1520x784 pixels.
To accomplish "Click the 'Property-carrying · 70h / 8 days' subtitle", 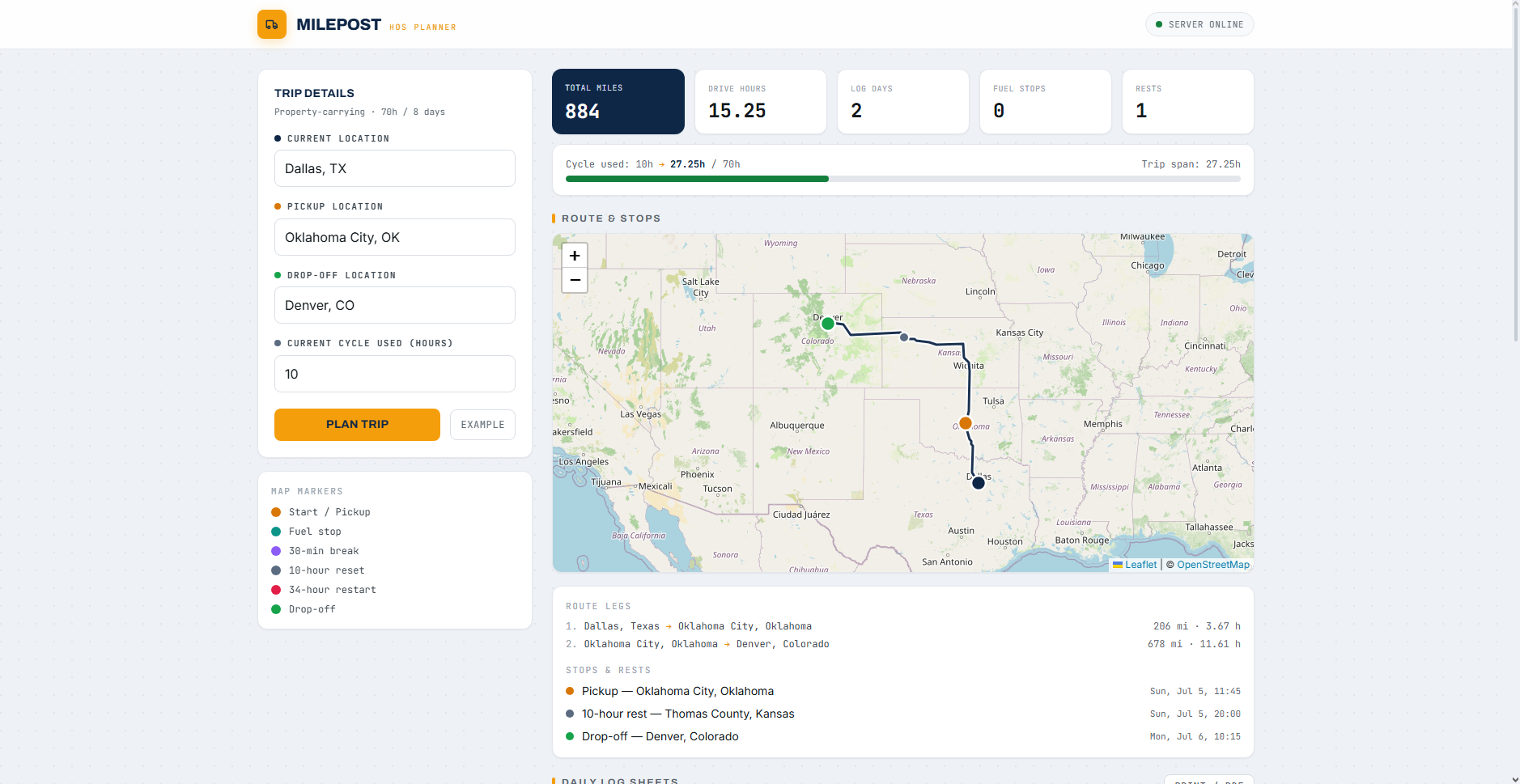I will click(x=359, y=112).
